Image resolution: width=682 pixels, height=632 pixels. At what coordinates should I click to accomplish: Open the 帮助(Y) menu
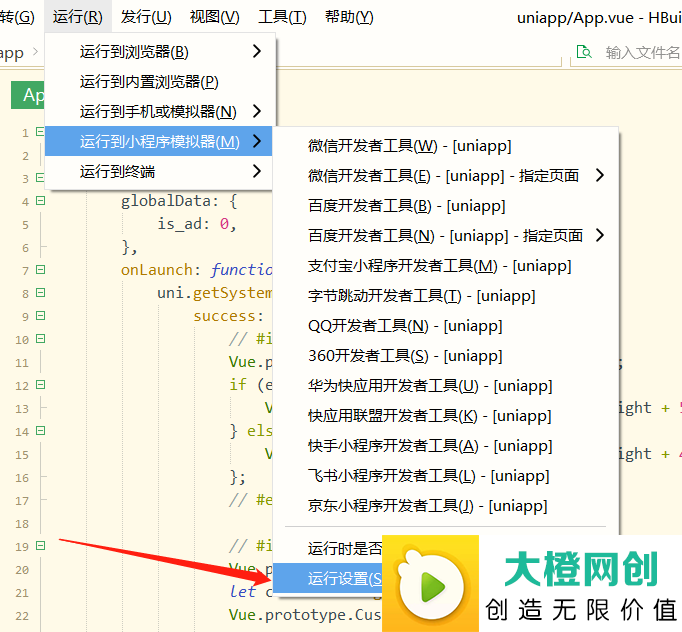349,17
